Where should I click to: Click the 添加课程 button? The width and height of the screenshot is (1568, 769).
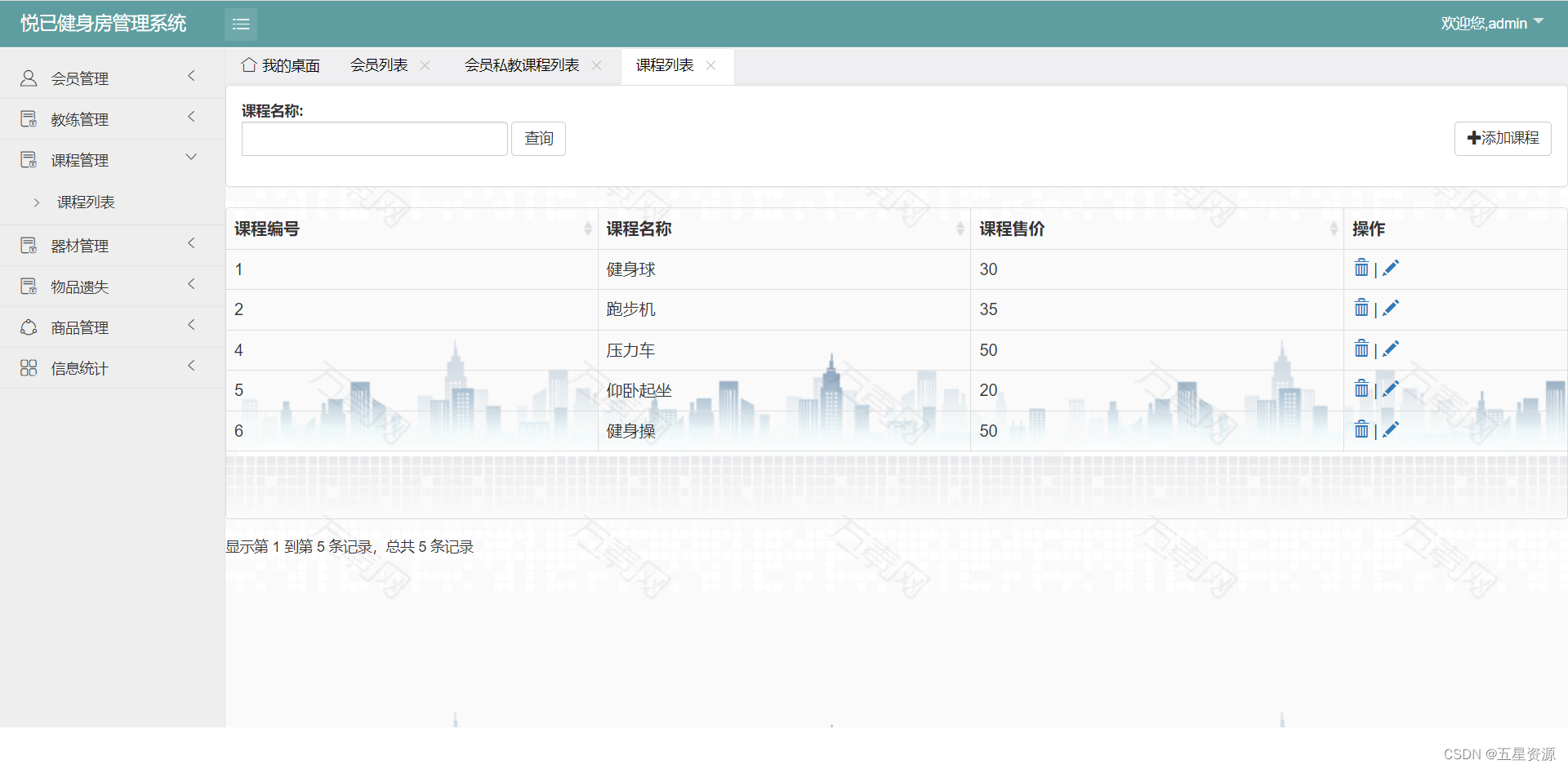1503,139
